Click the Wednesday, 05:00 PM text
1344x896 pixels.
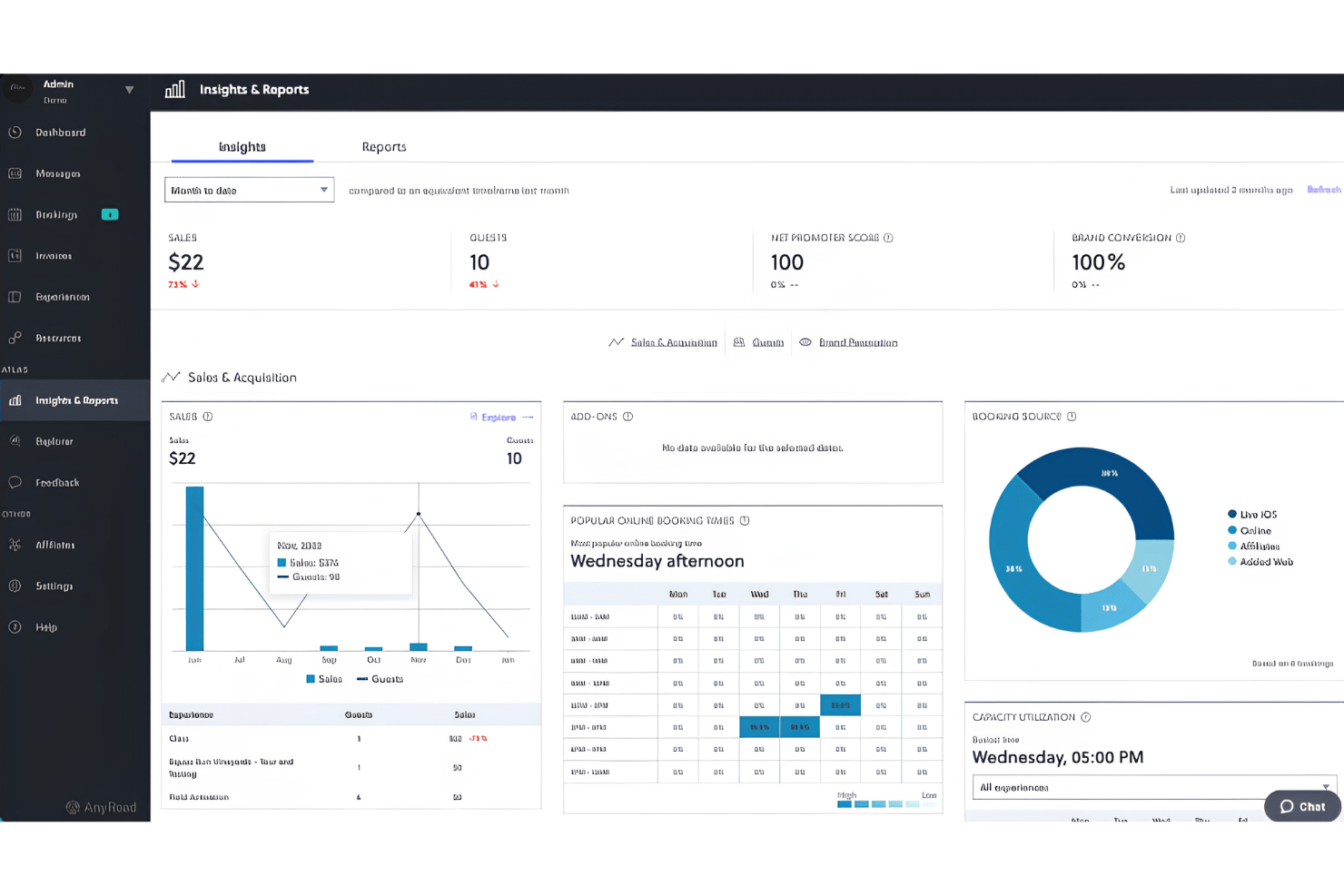1058,757
